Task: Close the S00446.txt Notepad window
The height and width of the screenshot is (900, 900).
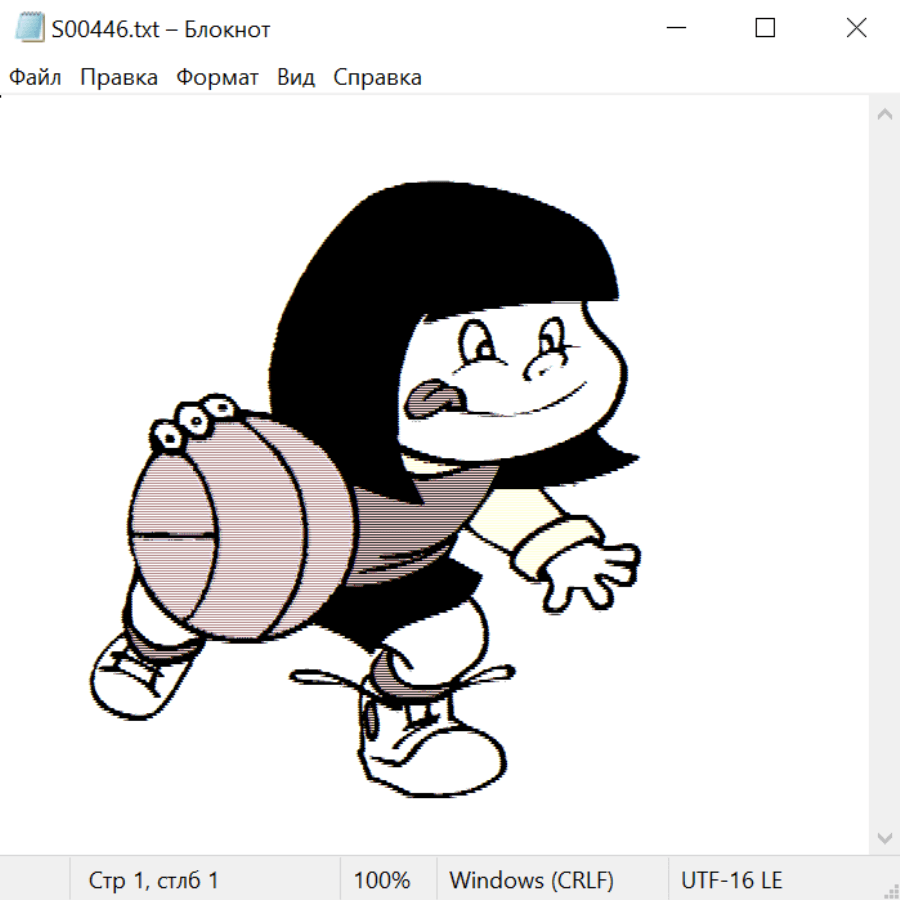Action: tap(856, 29)
